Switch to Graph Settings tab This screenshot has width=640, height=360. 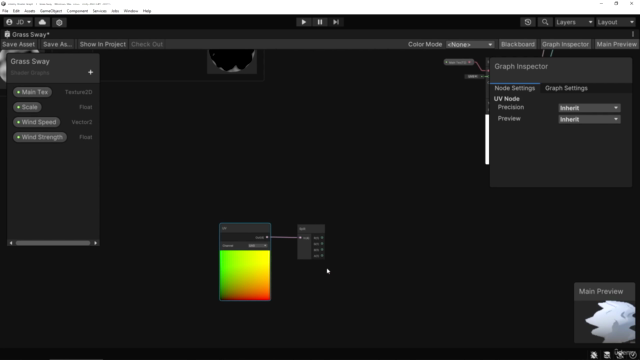566,88
